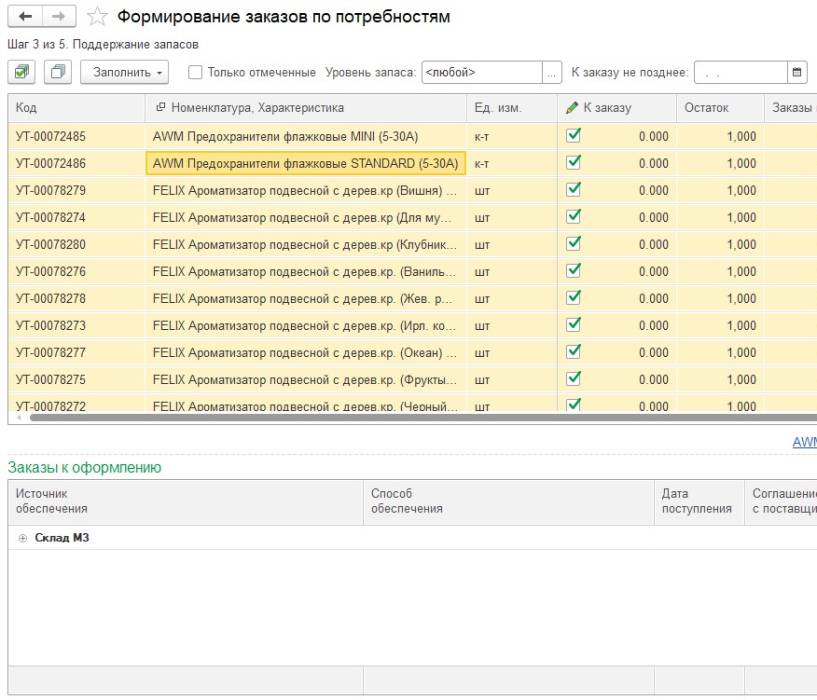This screenshot has height=700, width=817.
Task: Click the back navigation arrow
Action: [x=22, y=17]
